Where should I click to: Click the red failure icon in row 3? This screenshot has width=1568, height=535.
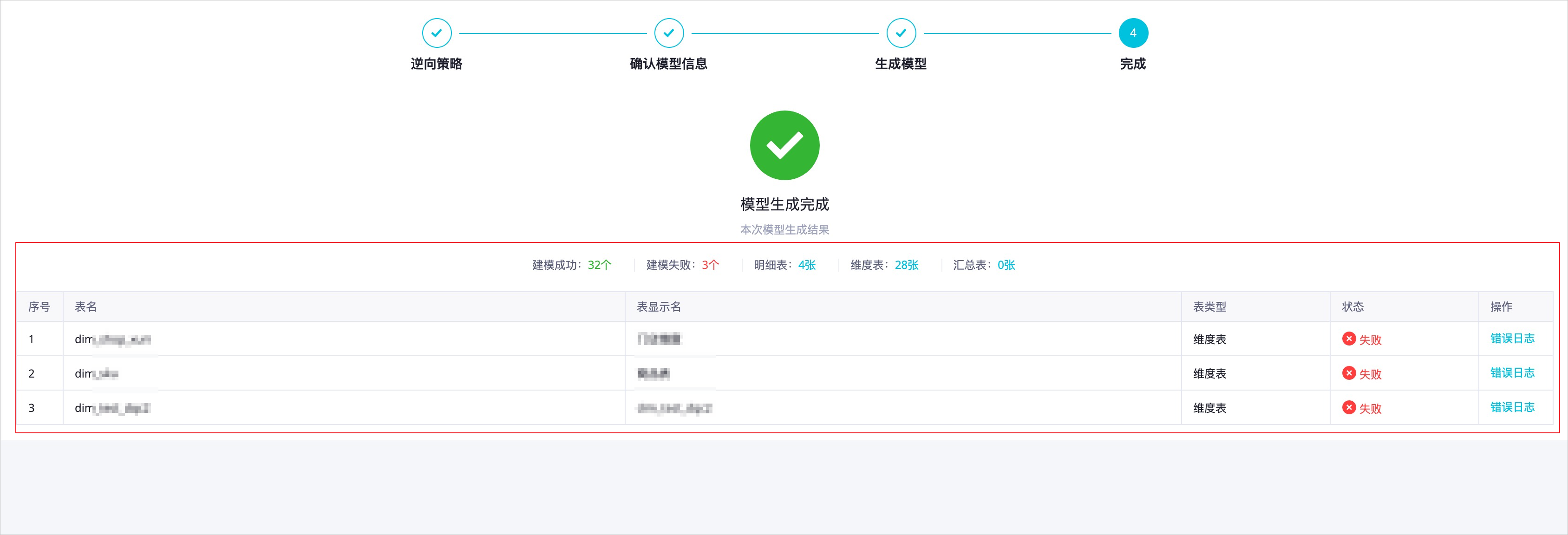pos(1349,408)
